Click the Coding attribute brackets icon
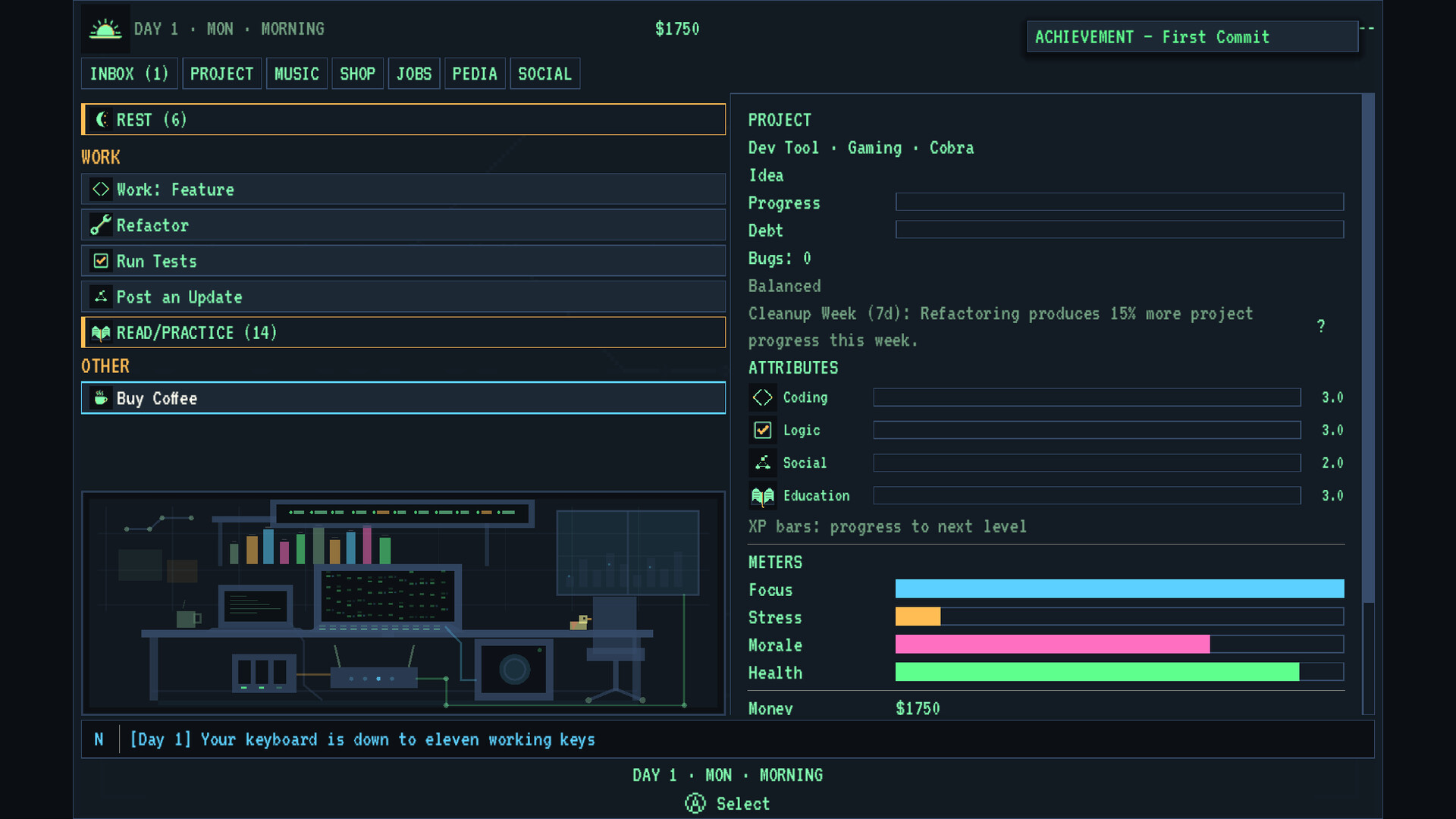Image resolution: width=1456 pixels, height=819 pixels. [x=763, y=397]
